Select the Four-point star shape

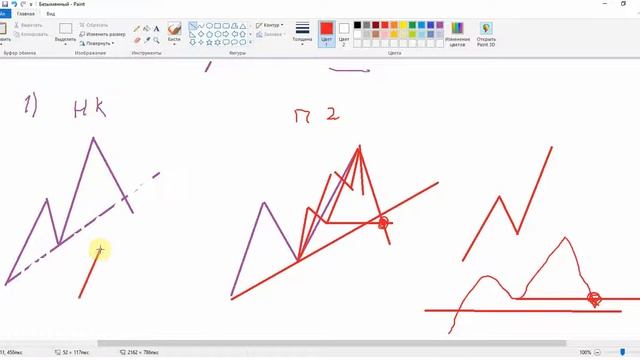tap(201, 42)
